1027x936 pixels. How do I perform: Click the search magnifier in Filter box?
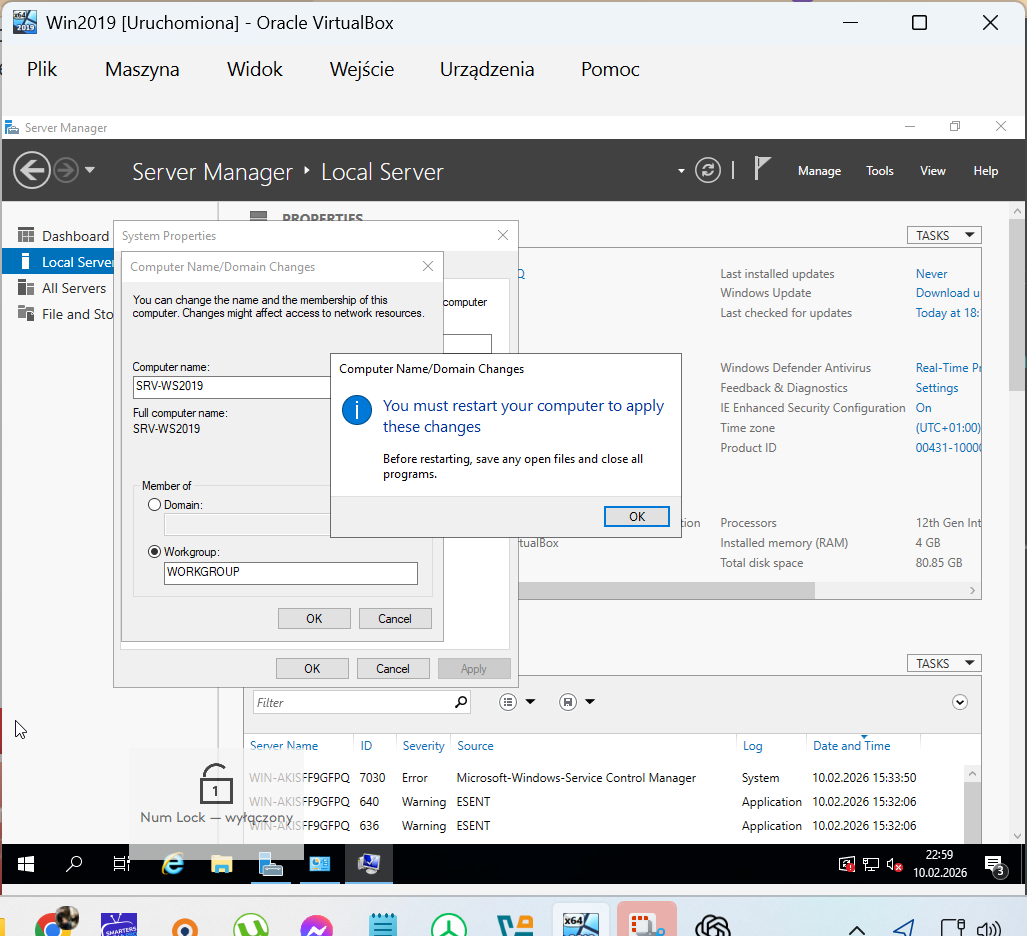460,702
